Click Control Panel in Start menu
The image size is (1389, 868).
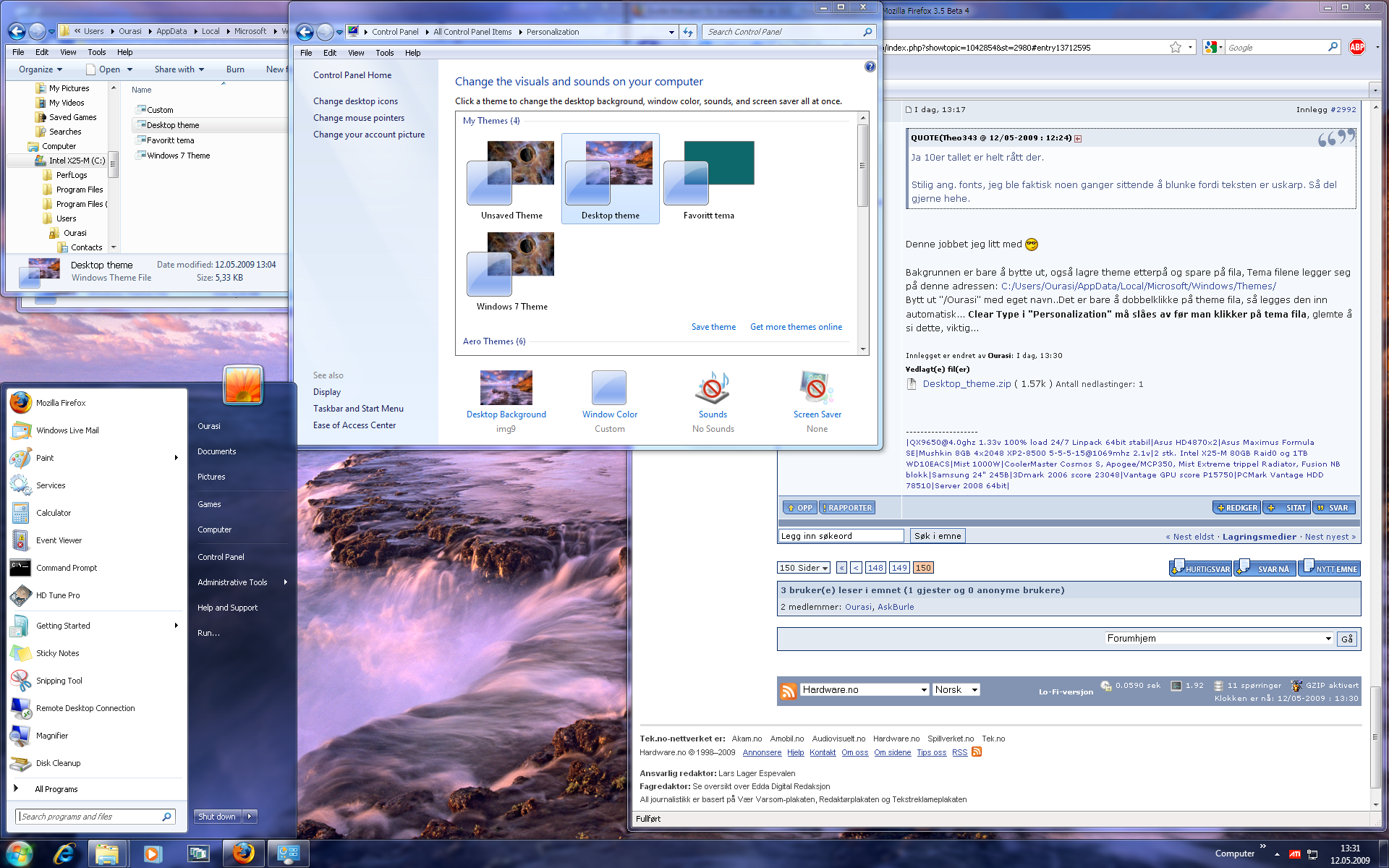point(221,557)
